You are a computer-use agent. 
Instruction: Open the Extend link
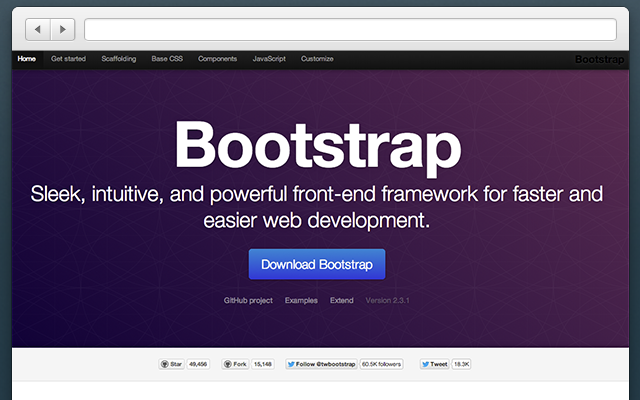342,300
